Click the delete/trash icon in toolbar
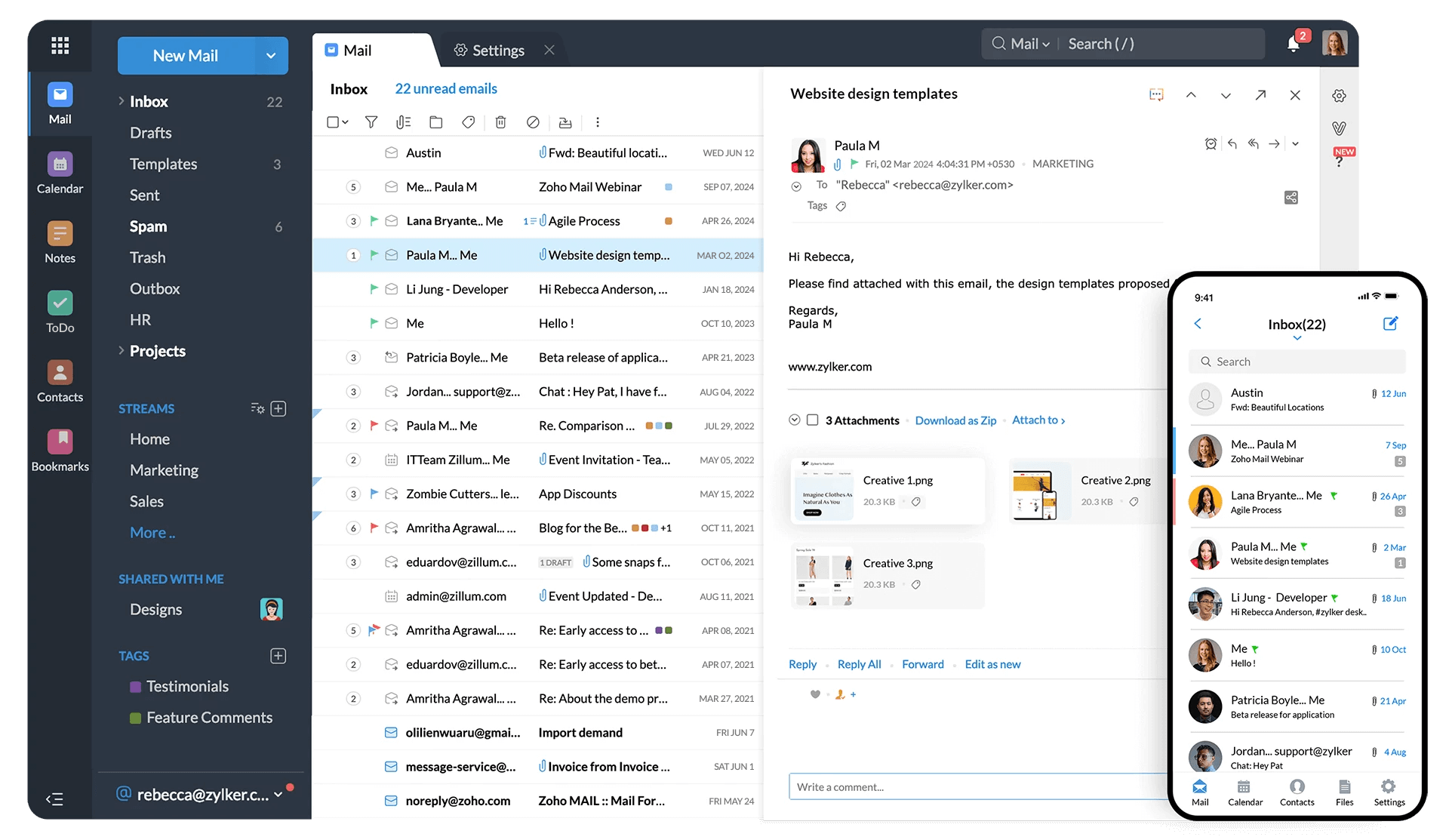This screenshot has height=840, width=1449. (500, 121)
